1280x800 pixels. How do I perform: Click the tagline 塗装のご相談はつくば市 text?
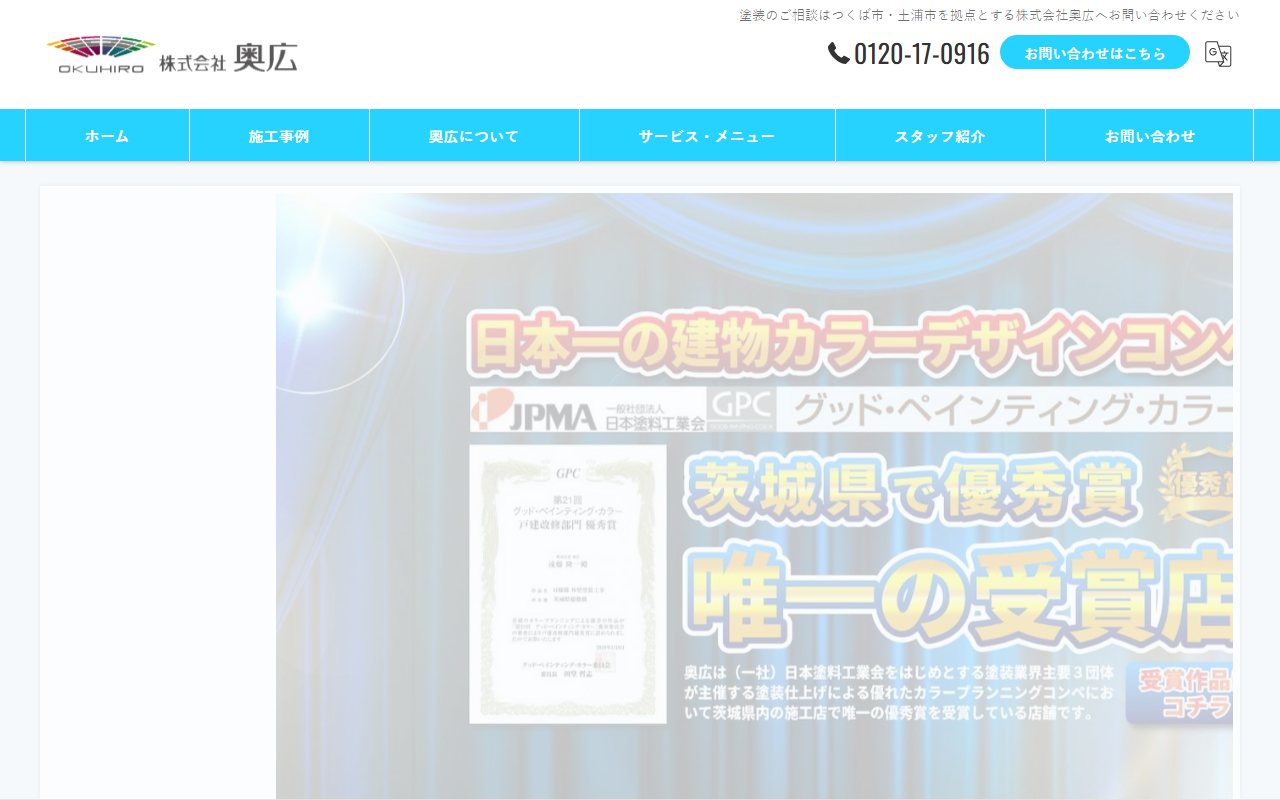coord(989,15)
